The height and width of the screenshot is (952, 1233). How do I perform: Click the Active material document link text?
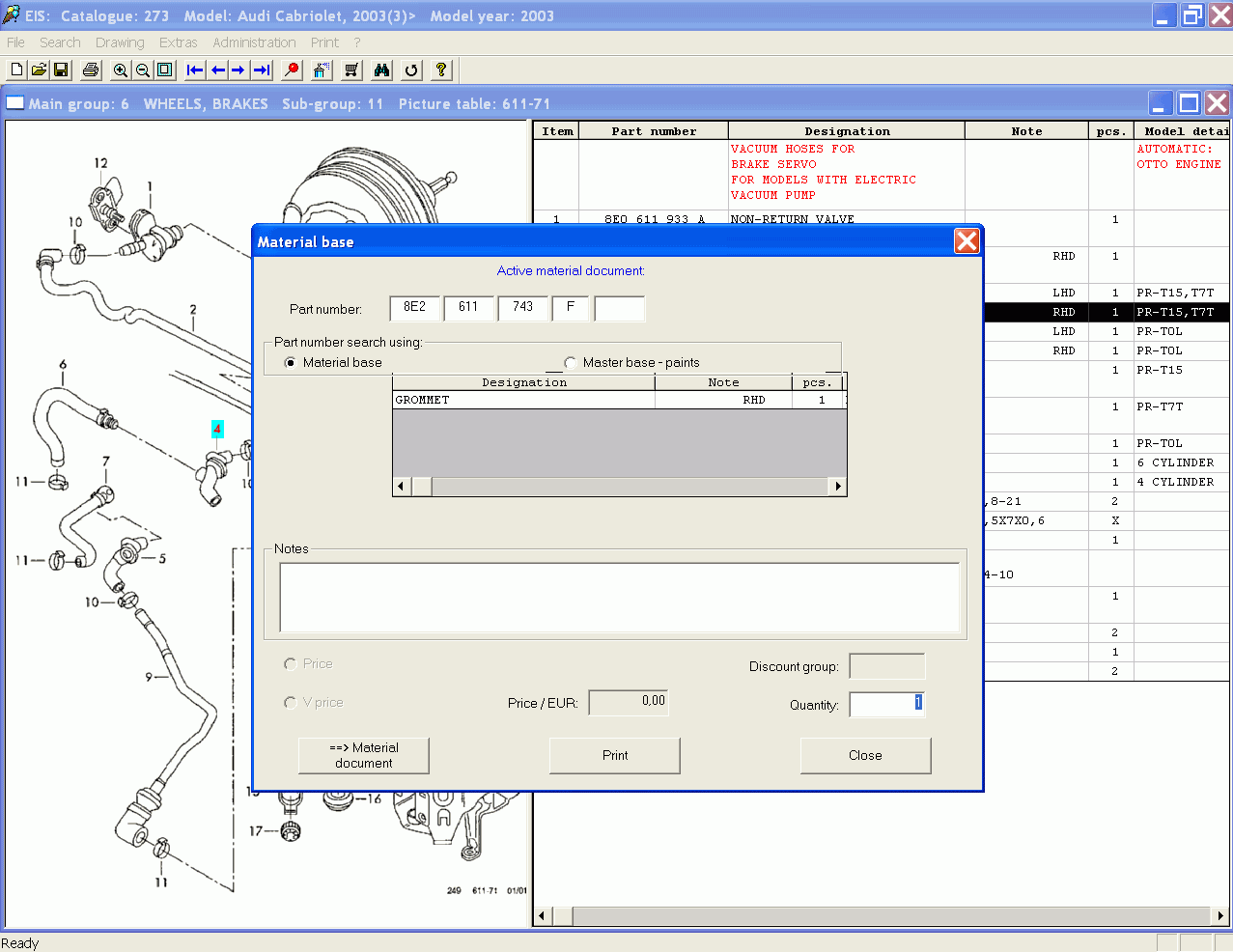tap(571, 271)
